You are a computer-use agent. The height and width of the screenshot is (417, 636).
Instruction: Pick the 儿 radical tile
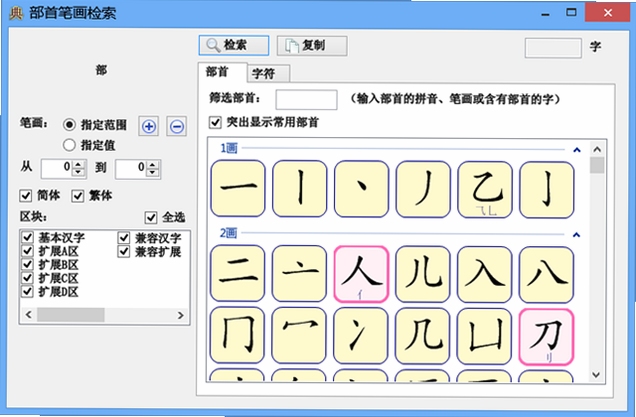pos(423,274)
